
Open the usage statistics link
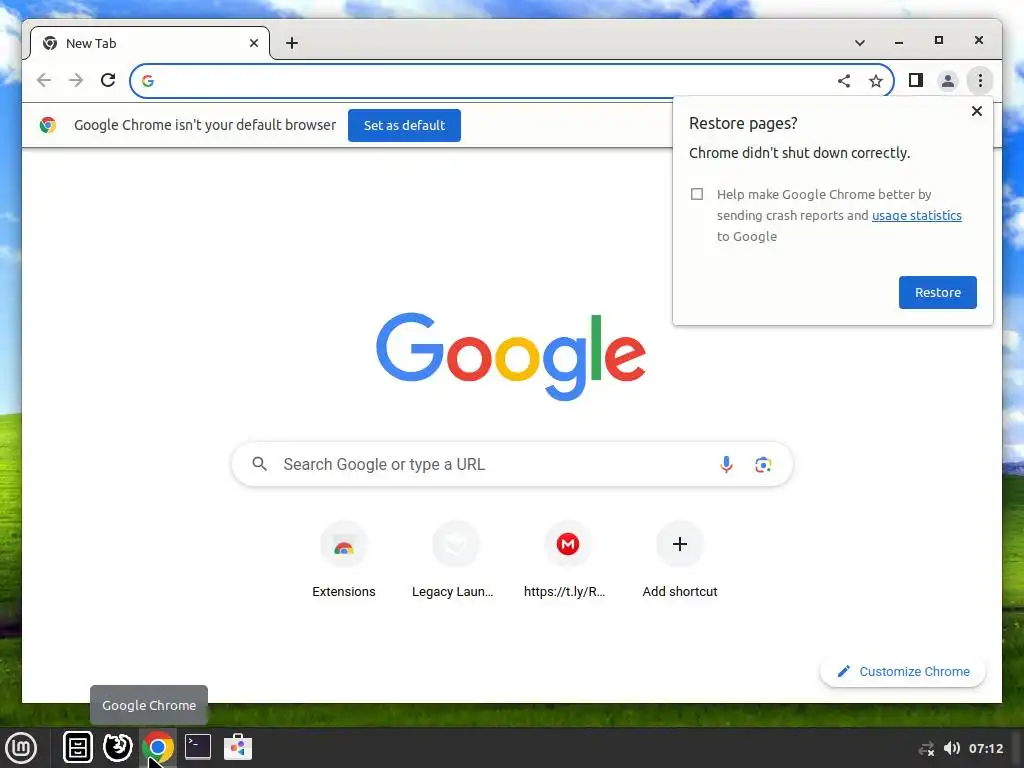point(916,216)
